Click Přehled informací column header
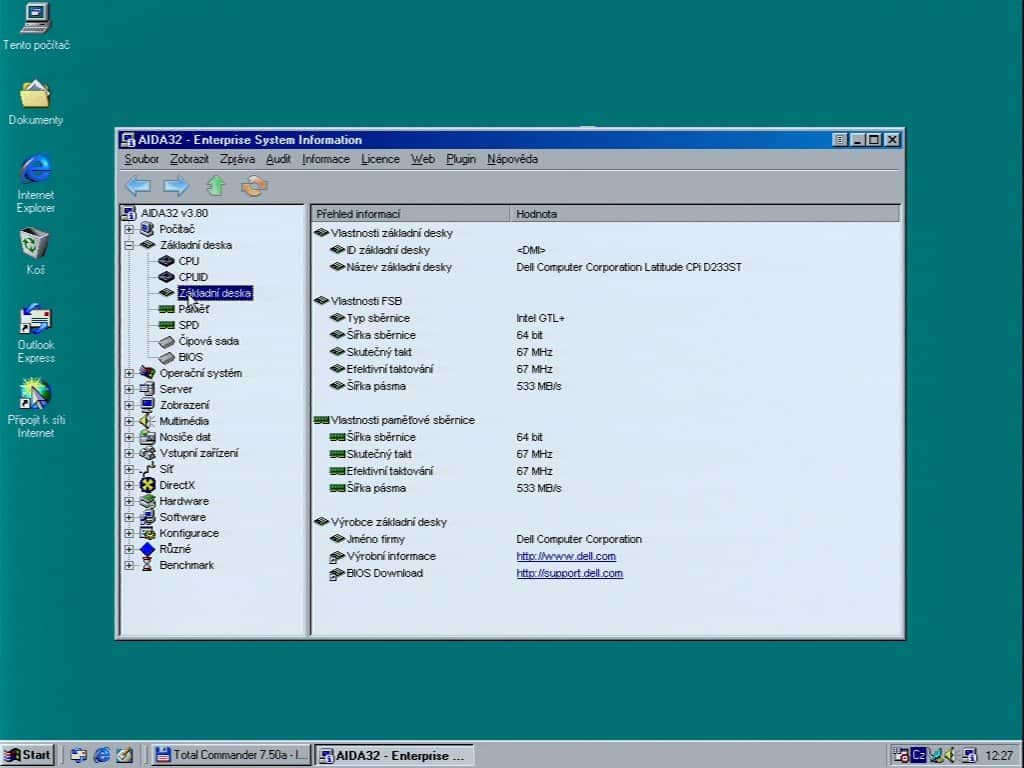Image resolution: width=1024 pixels, height=768 pixels. point(411,214)
